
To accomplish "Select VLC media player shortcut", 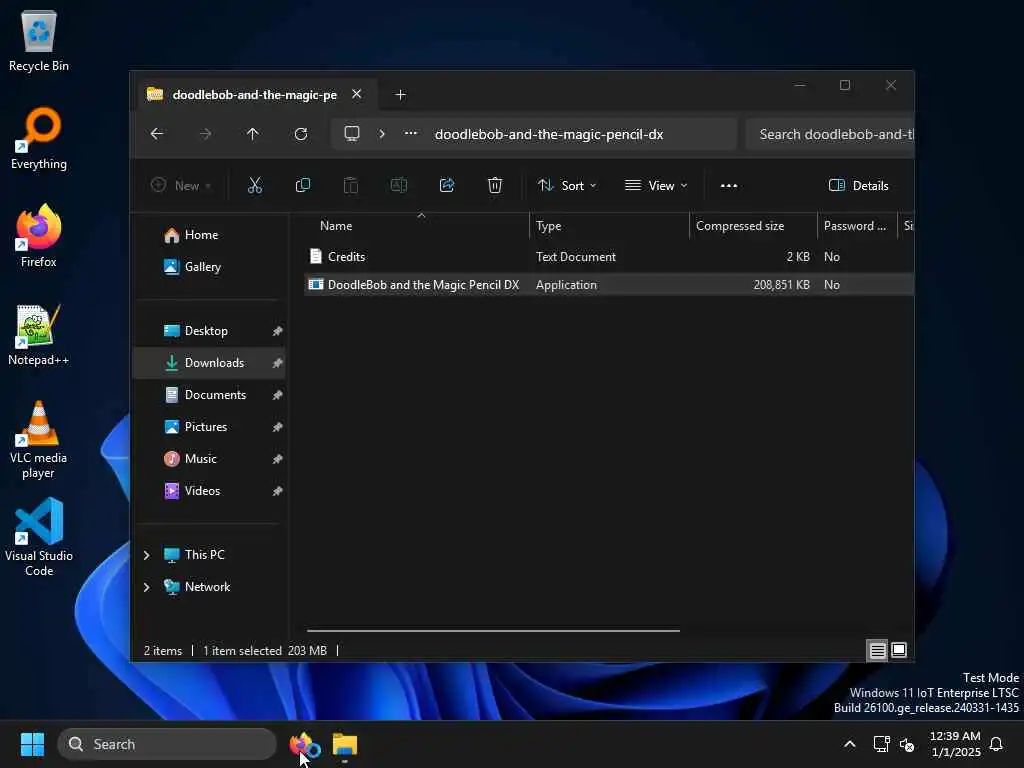I will click(39, 440).
